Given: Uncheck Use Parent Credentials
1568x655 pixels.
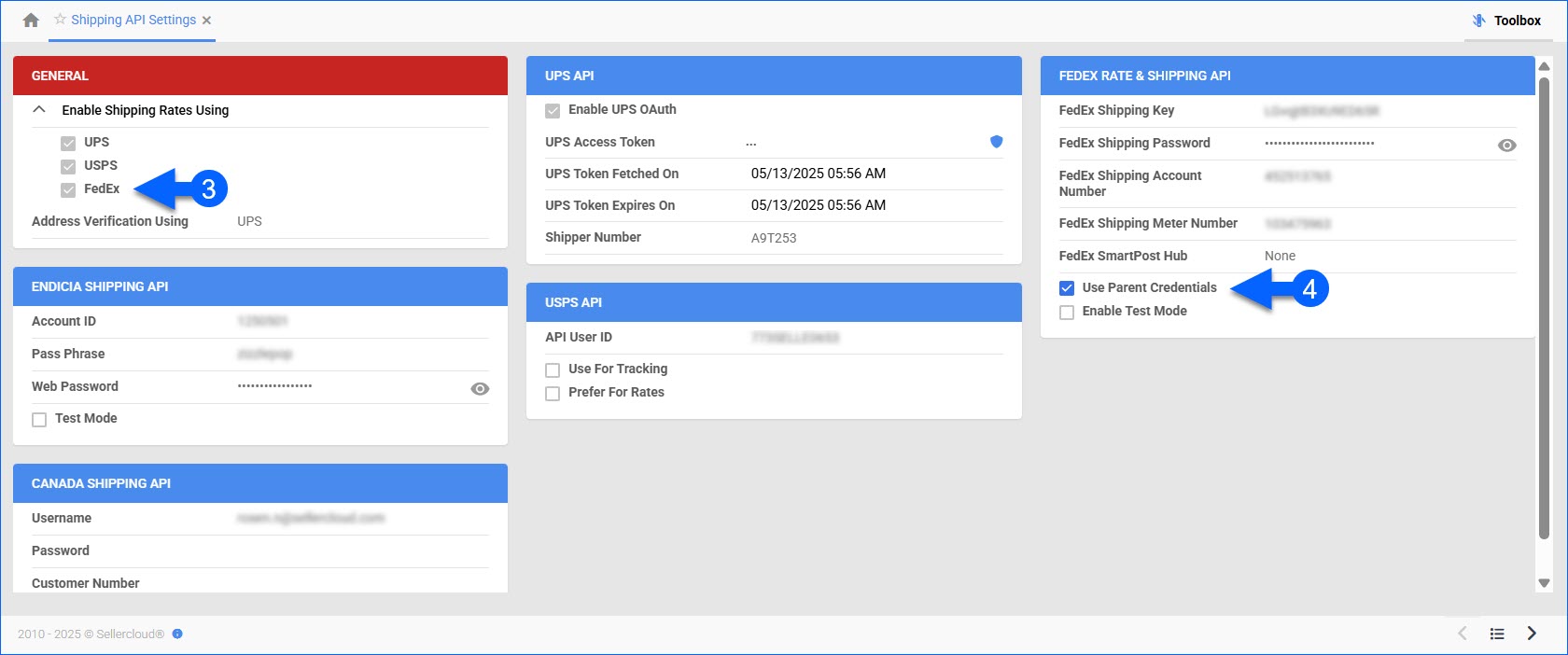Looking at the screenshot, I should [1067, 288].
